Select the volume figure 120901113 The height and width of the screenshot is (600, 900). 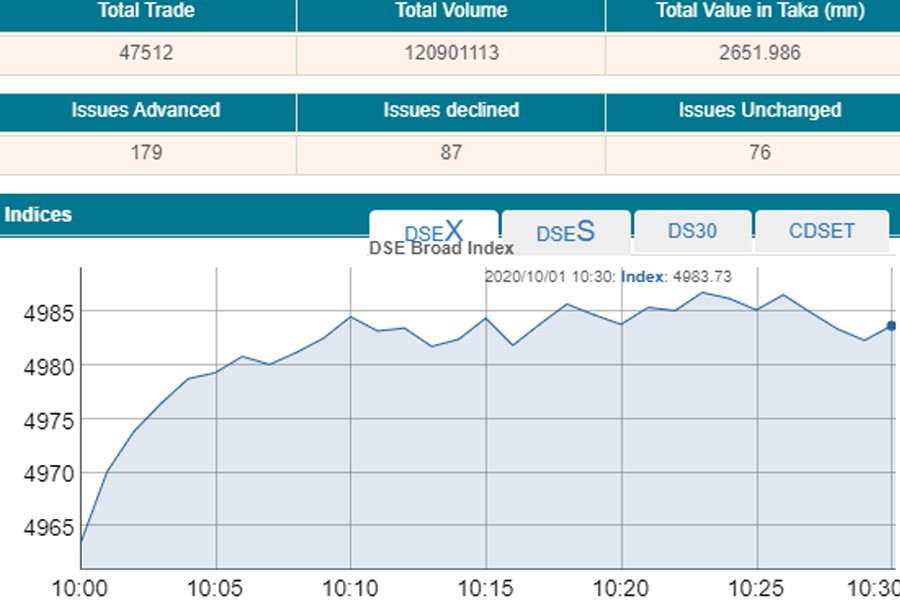coord(450,54)
